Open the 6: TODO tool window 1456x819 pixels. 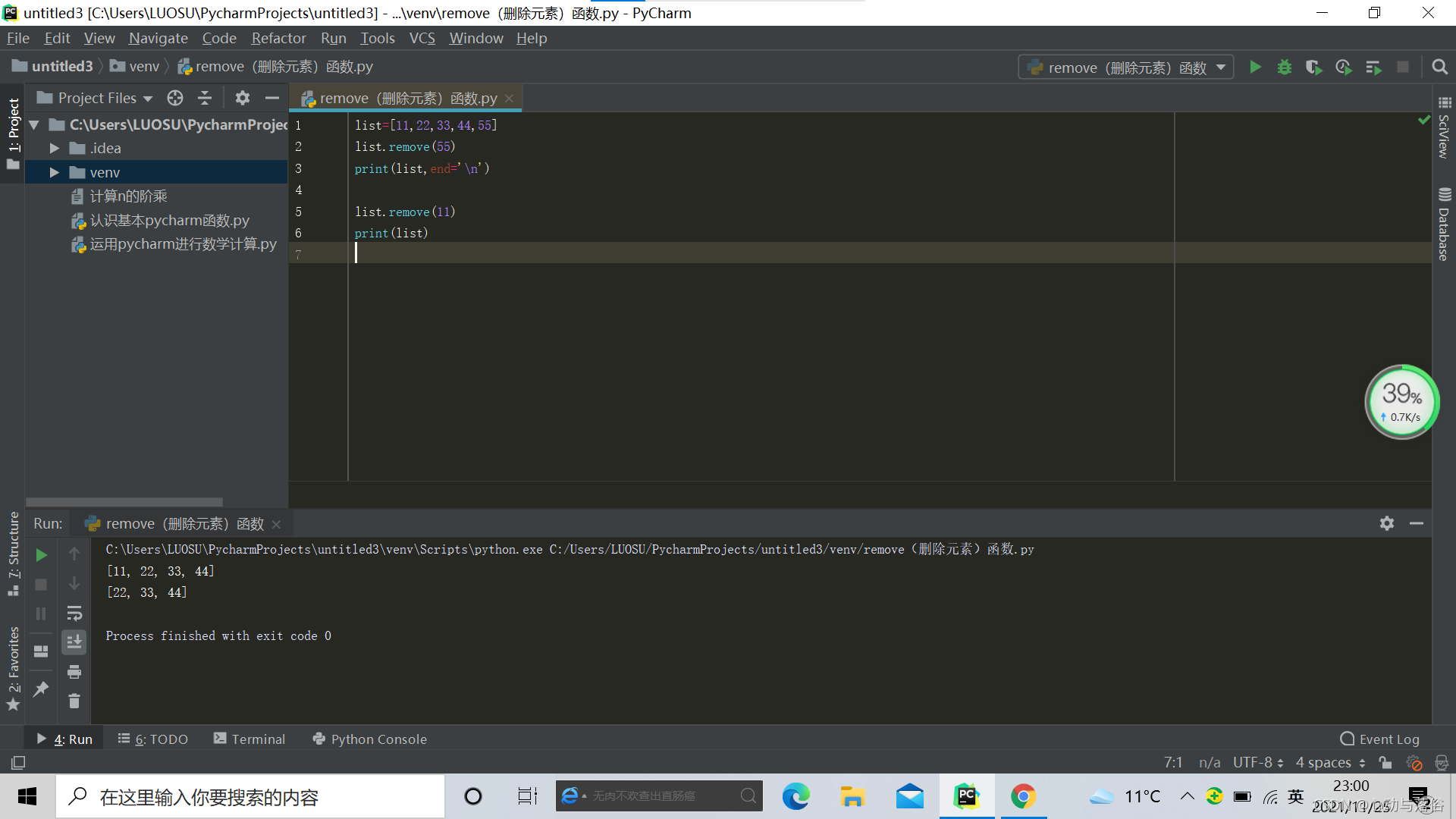pos(153,739)
